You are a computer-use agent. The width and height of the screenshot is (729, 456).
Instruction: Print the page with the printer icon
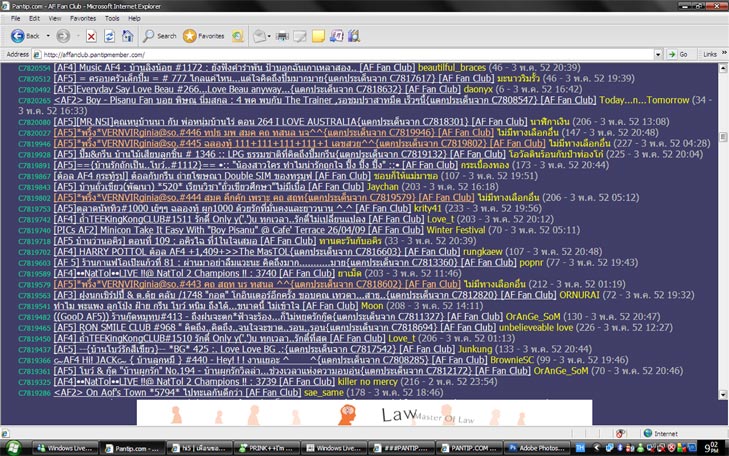tap(282, 36)
